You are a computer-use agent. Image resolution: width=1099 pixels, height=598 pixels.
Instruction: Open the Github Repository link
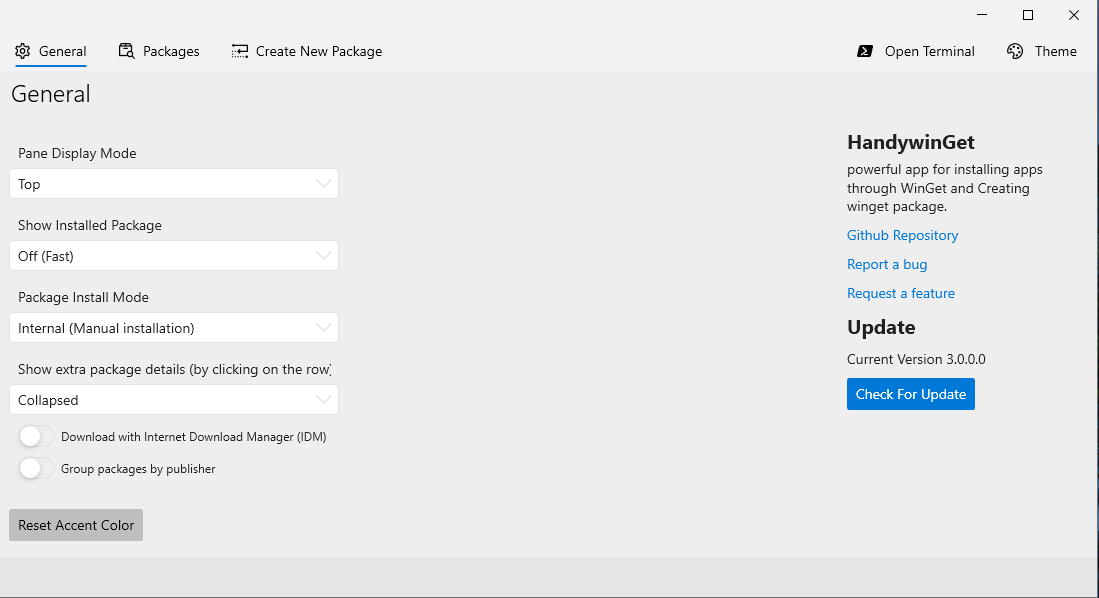902,235
